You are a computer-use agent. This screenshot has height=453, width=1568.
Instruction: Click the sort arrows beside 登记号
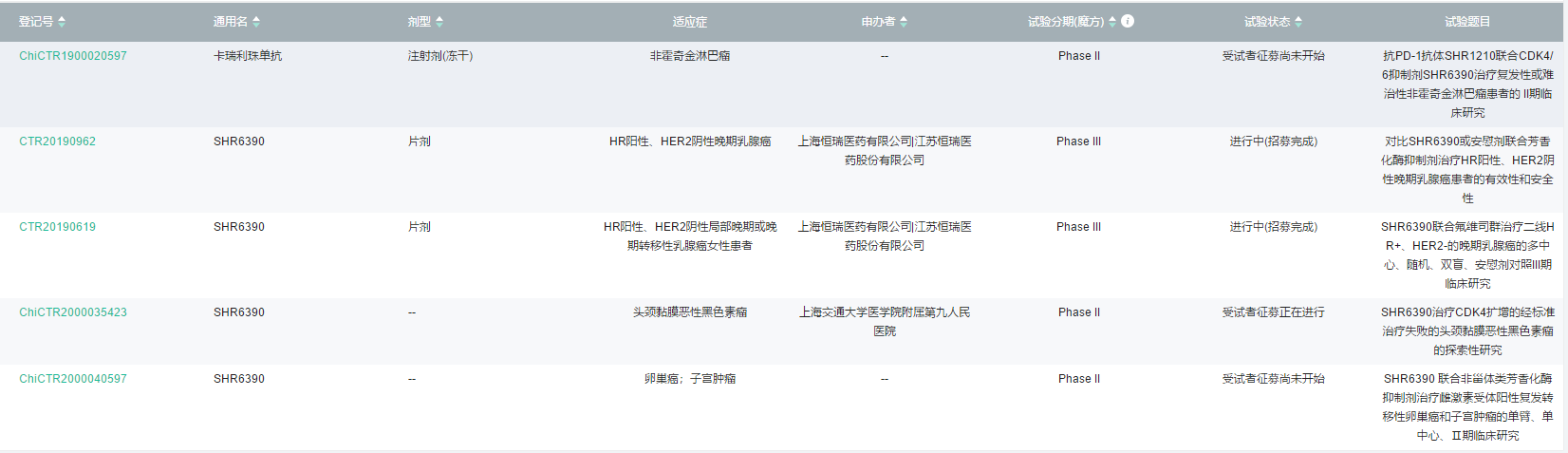[x=62, y=22]
